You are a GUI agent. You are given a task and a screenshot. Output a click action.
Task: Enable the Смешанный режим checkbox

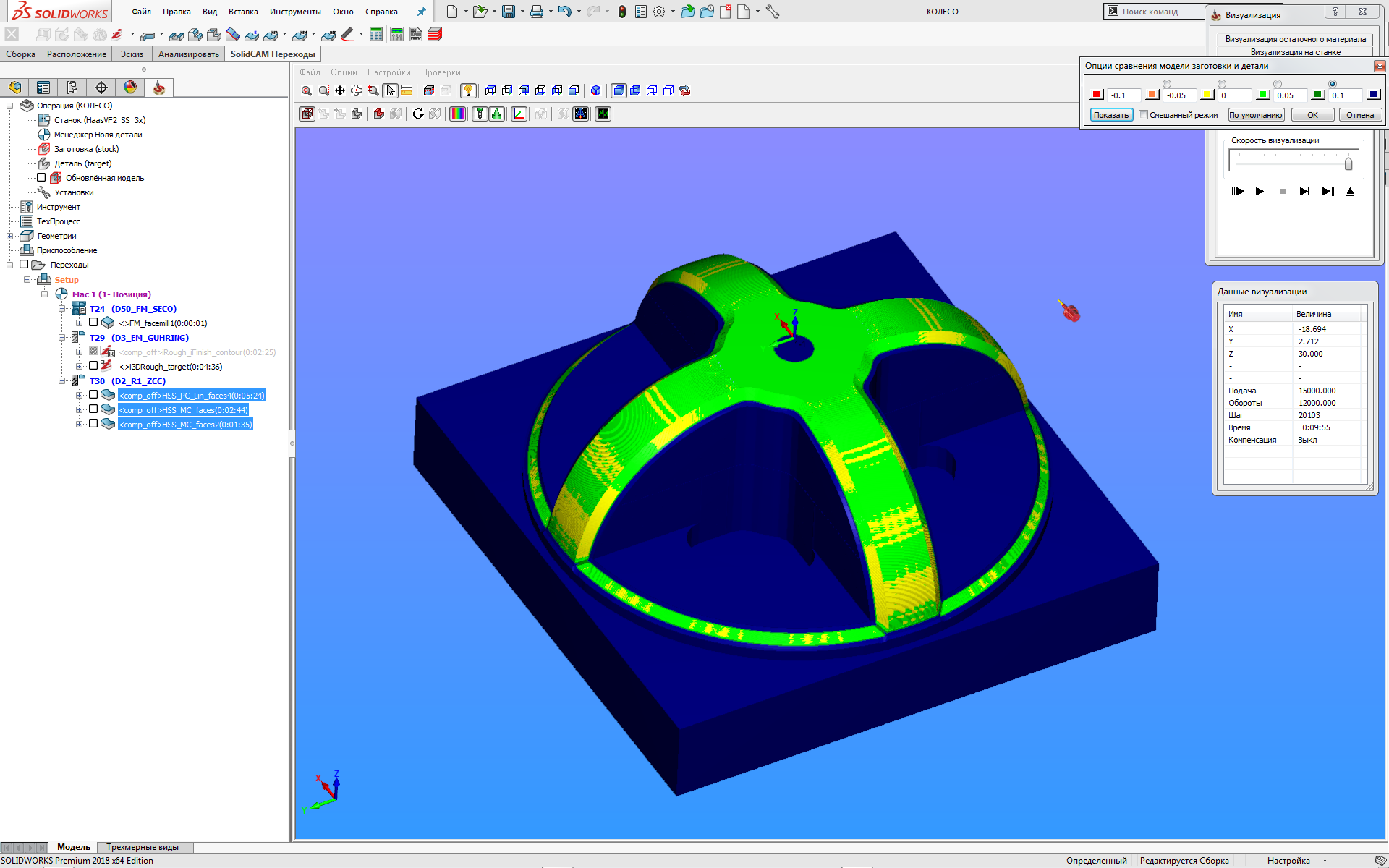(1143, 115)
